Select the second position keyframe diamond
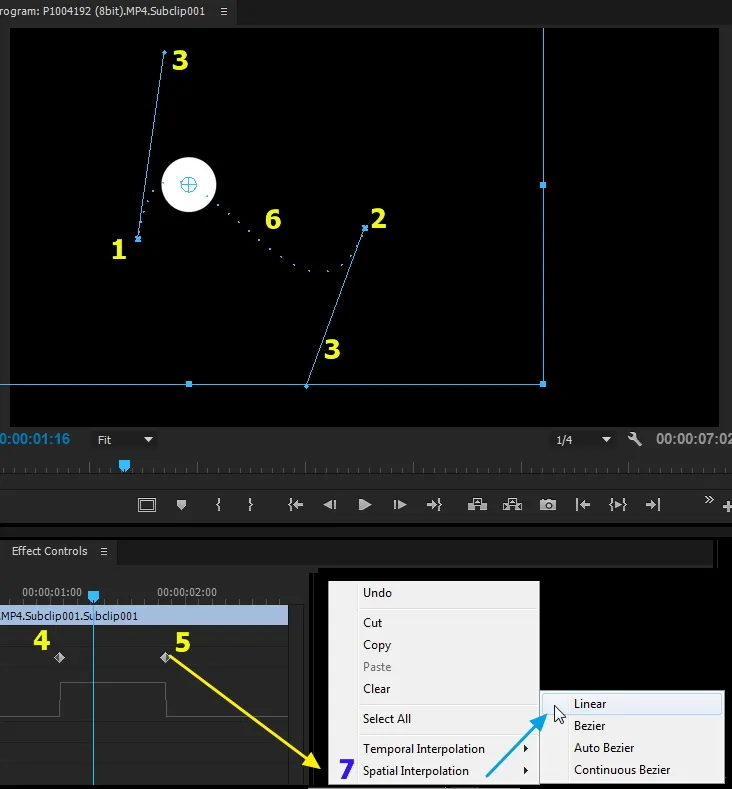 [x=165, y=658]
